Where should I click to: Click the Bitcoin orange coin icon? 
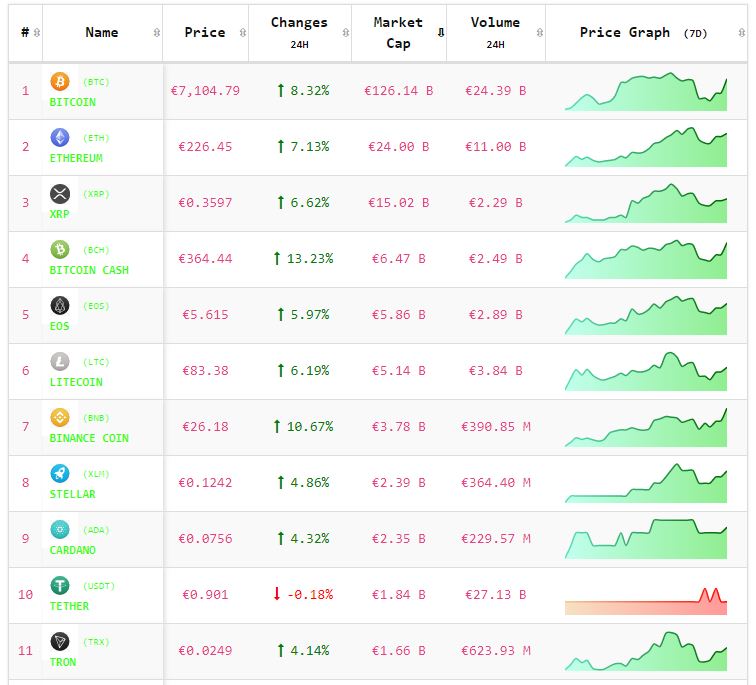(60, 82)
